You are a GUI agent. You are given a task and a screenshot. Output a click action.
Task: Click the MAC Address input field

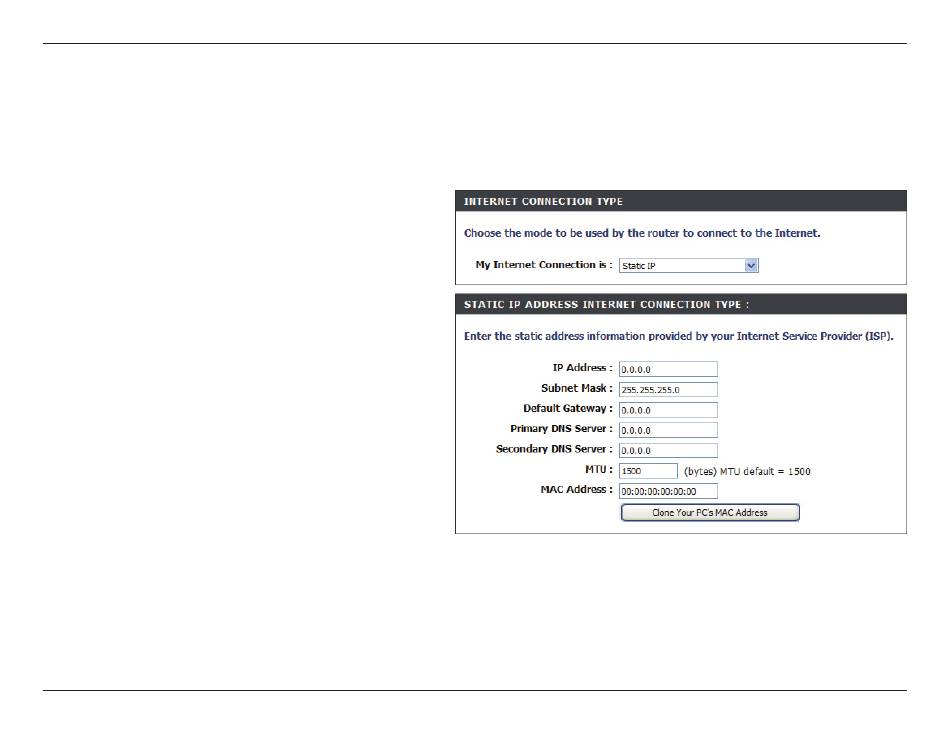[667, 491]
